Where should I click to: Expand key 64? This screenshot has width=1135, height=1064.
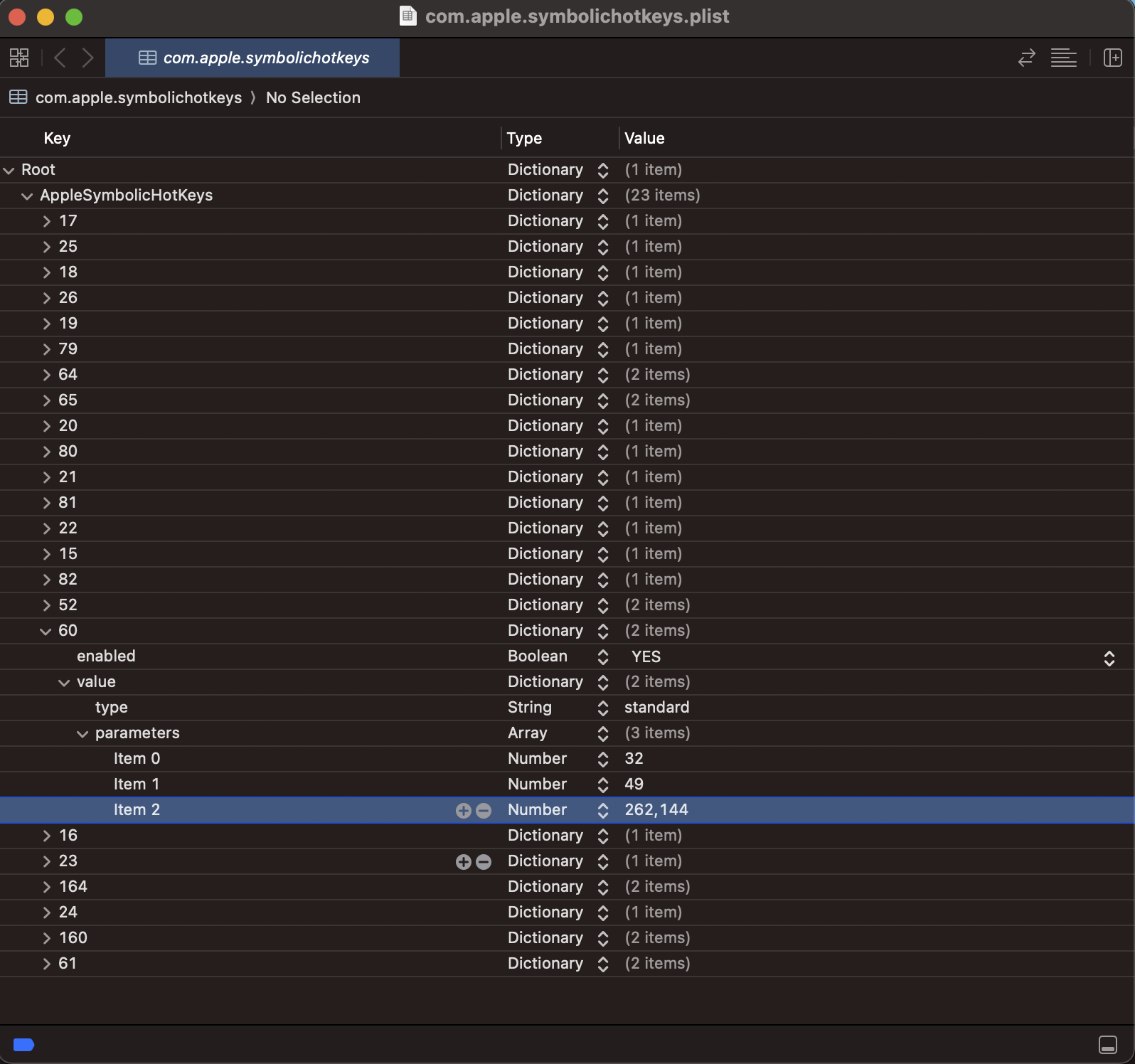click(47, 375)
